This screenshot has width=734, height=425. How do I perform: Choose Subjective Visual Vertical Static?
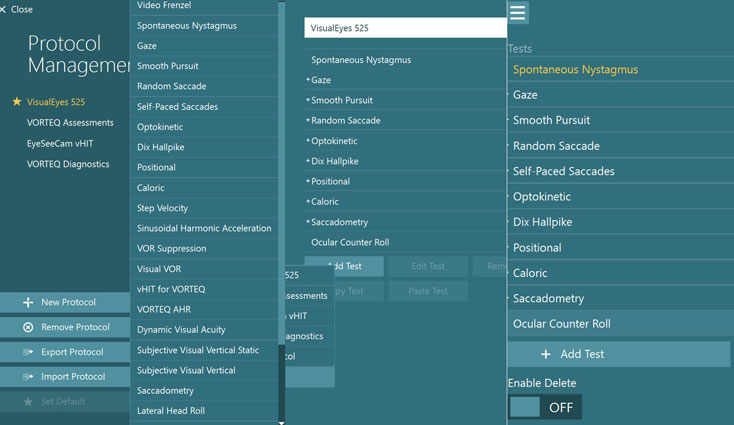(x=204, y=350)
